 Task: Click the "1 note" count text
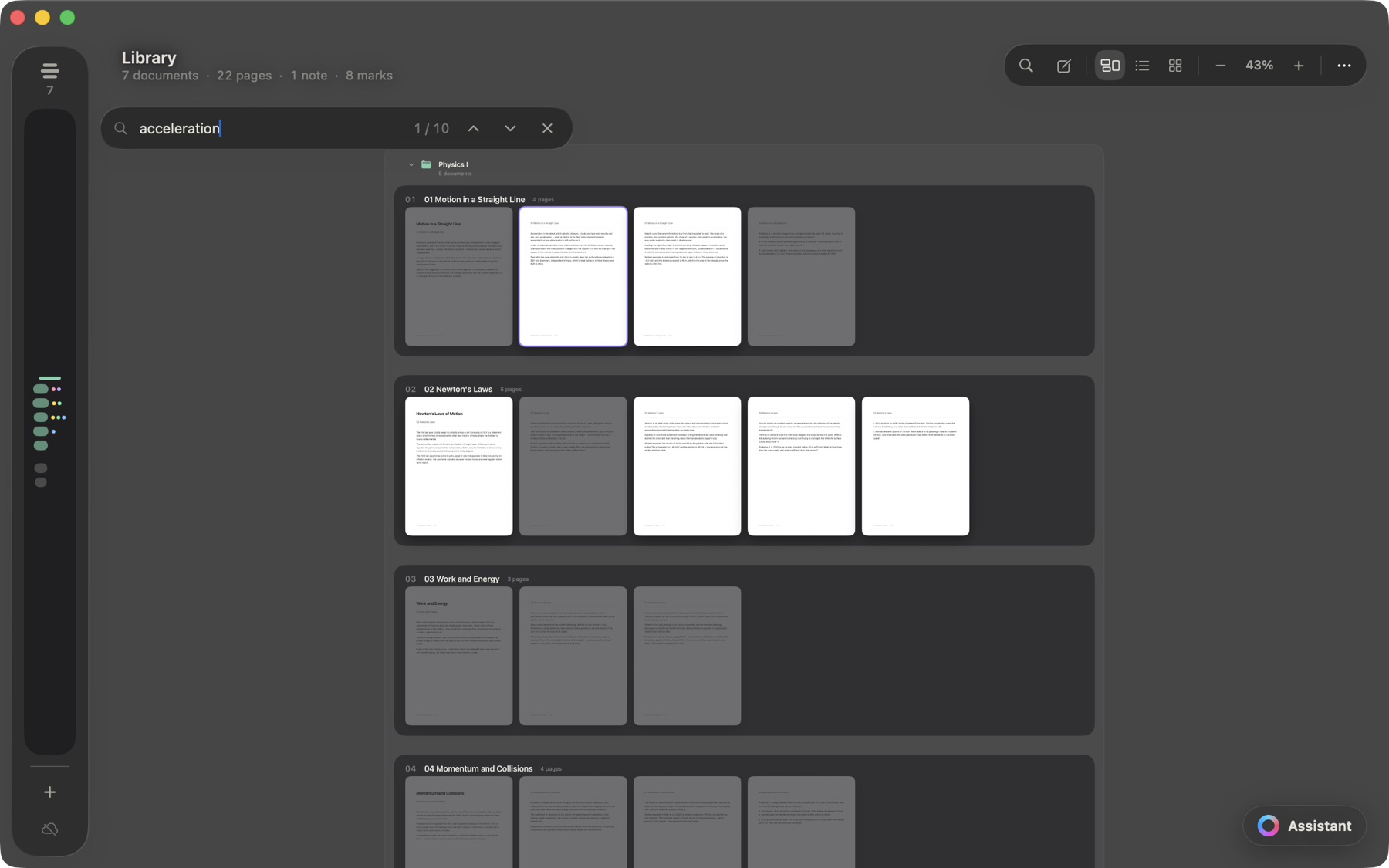click(x=309, y=76)
